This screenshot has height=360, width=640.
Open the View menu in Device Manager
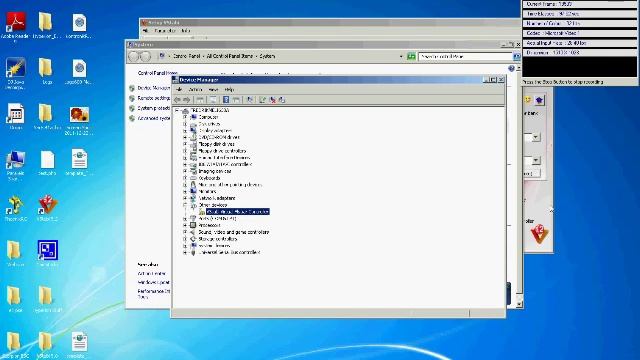pos(213,89)
